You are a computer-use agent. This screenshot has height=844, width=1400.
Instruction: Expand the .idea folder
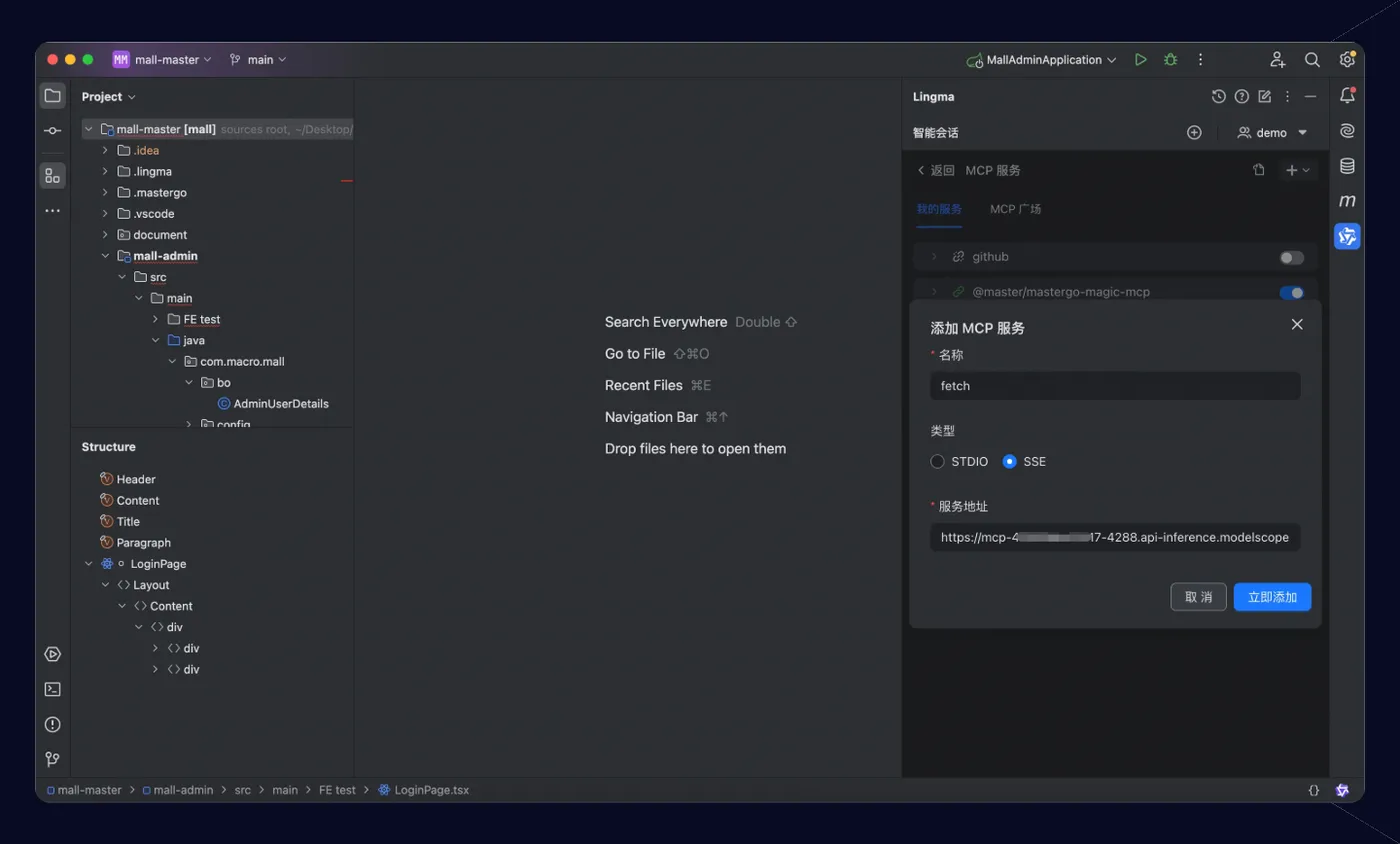pyautogui.click(x=105, y=150)
